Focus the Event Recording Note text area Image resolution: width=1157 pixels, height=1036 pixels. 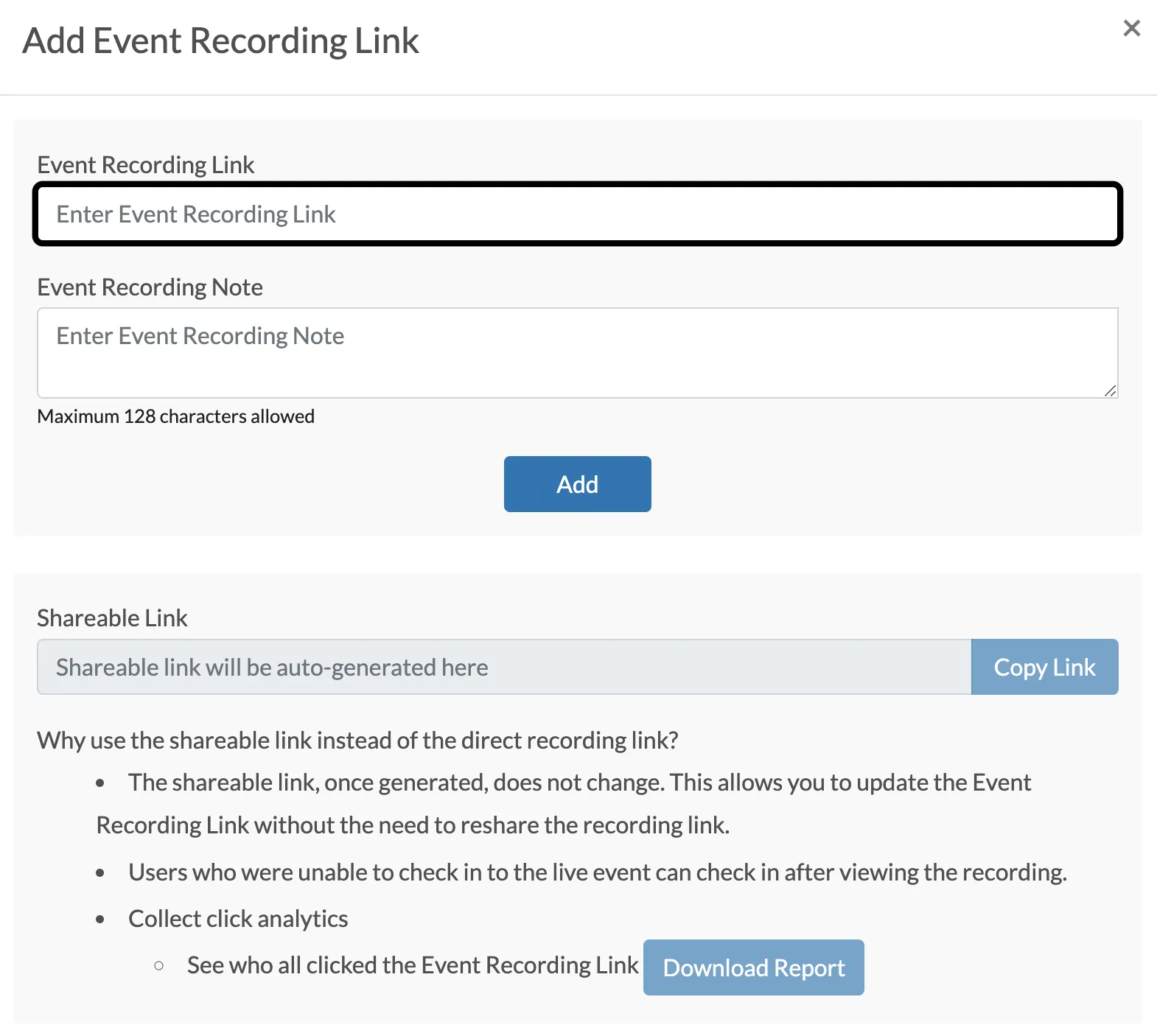578,353
